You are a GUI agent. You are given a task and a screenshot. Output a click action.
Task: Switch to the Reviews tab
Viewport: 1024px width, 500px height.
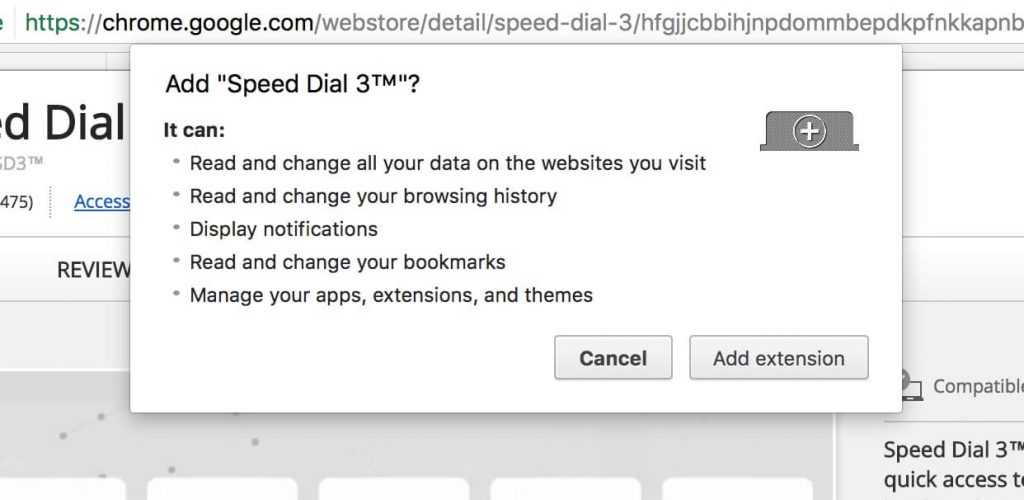click(93, 270)
